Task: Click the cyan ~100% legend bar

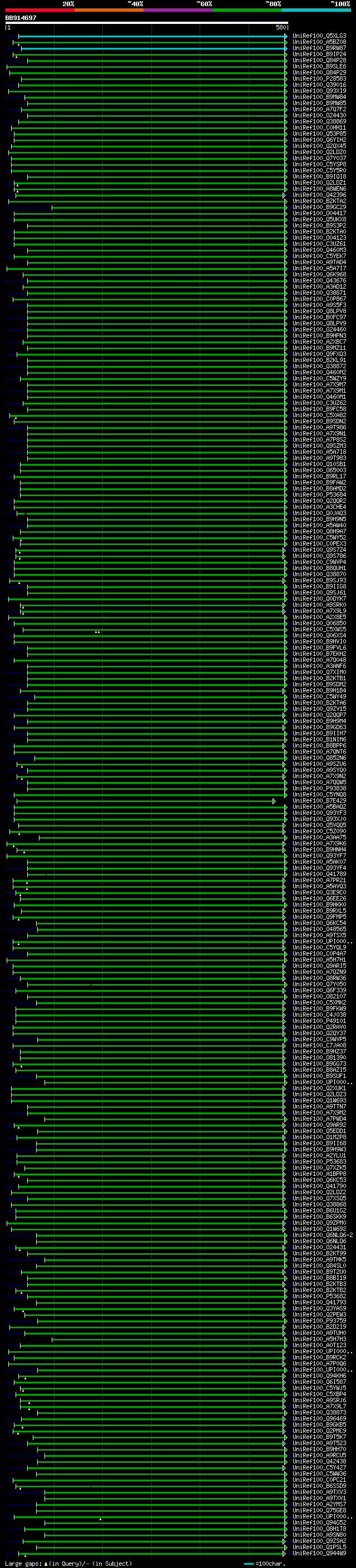Action: coord(317,10)
